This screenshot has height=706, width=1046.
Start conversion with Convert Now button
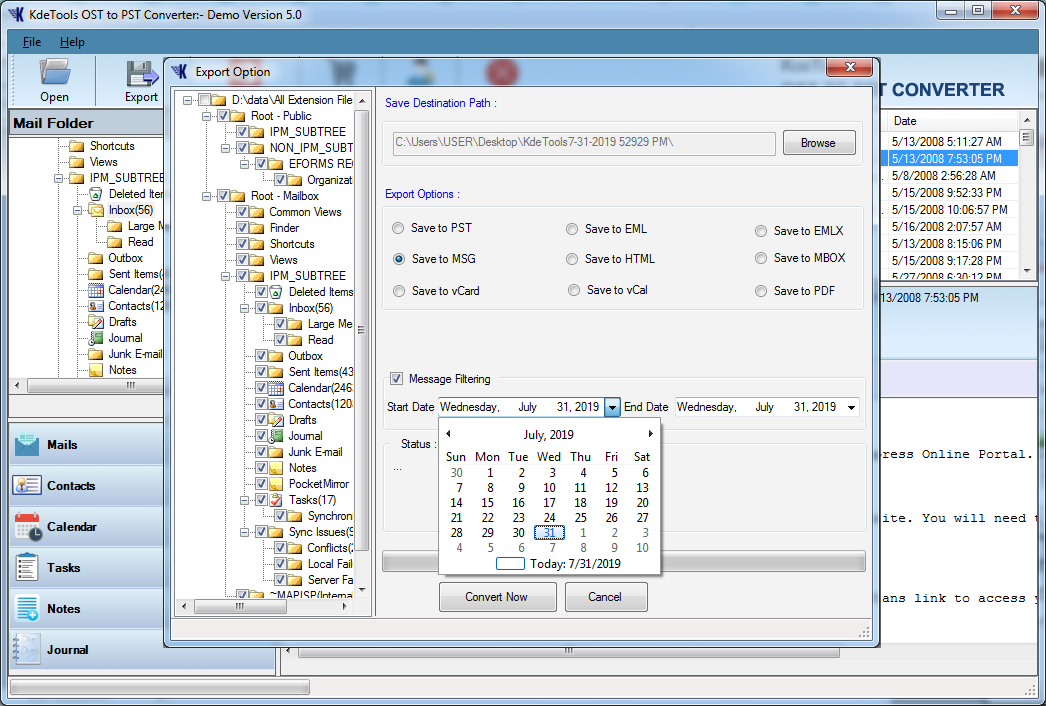(x=497, y=597)
